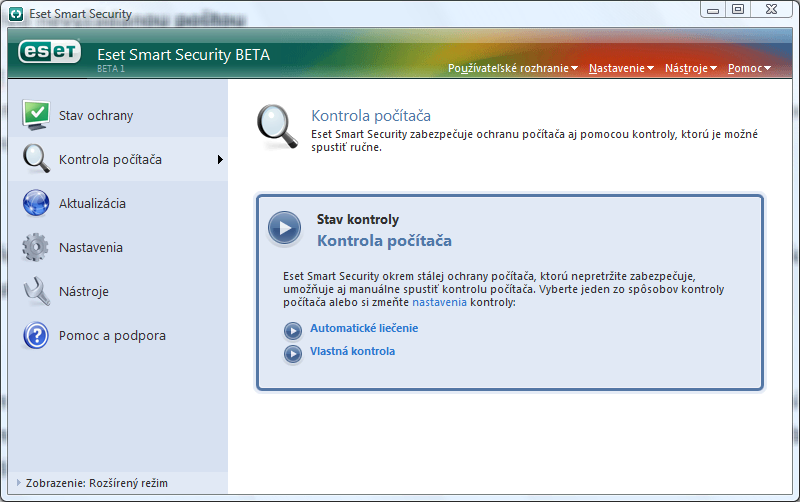Click the large magnifier icon beside page heading
This screenshot has height=502, width=800.
(x=278, y=127)
